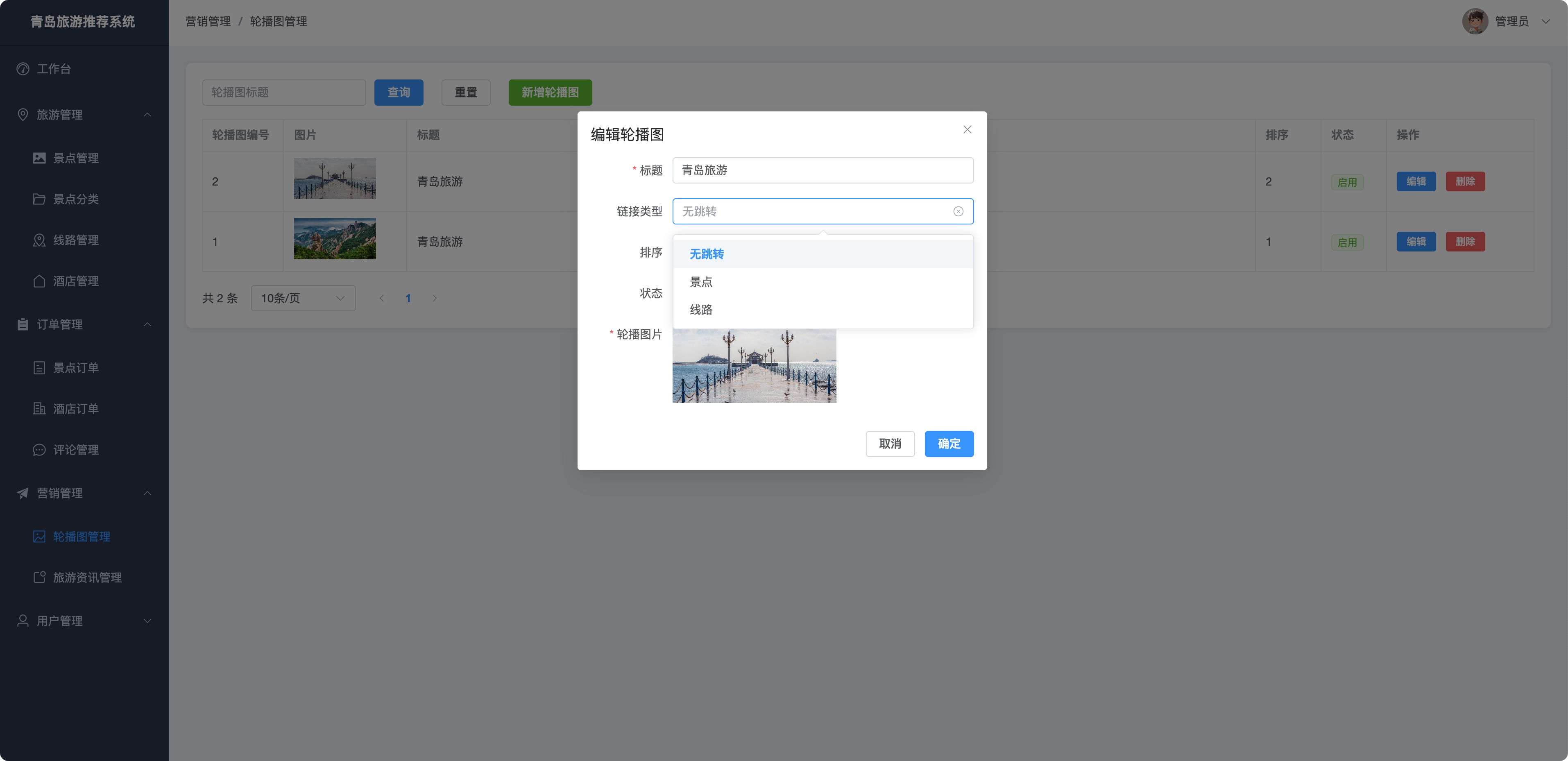Collapse the 营销管理 menu chevron
The width and height of the screenshot is (1568, 761).
click(x=147, y=493)
